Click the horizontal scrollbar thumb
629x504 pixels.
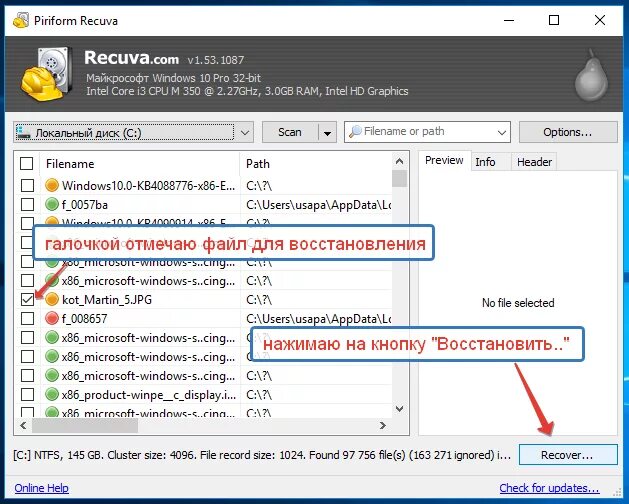pyautogui.click(x=85, y=425)
